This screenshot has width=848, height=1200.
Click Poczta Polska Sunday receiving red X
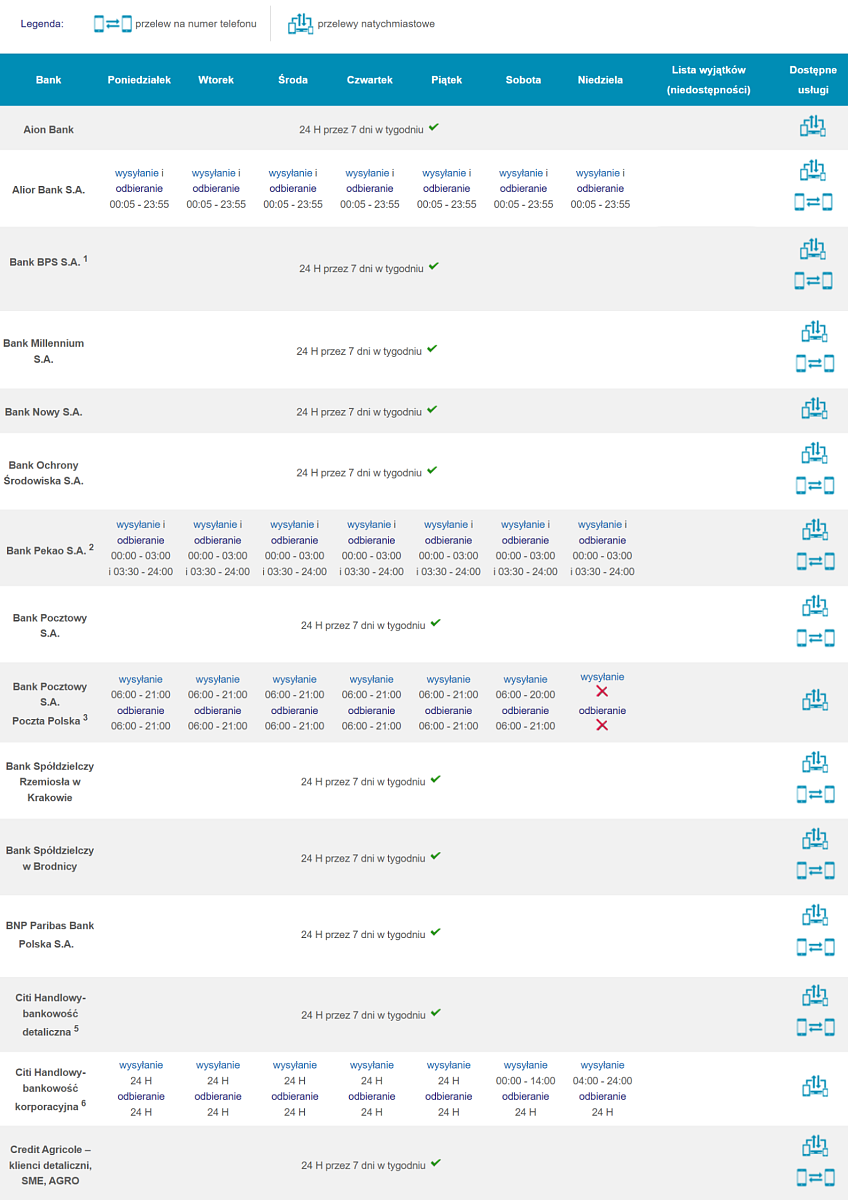pyautogui.click(x=602, y=725)
